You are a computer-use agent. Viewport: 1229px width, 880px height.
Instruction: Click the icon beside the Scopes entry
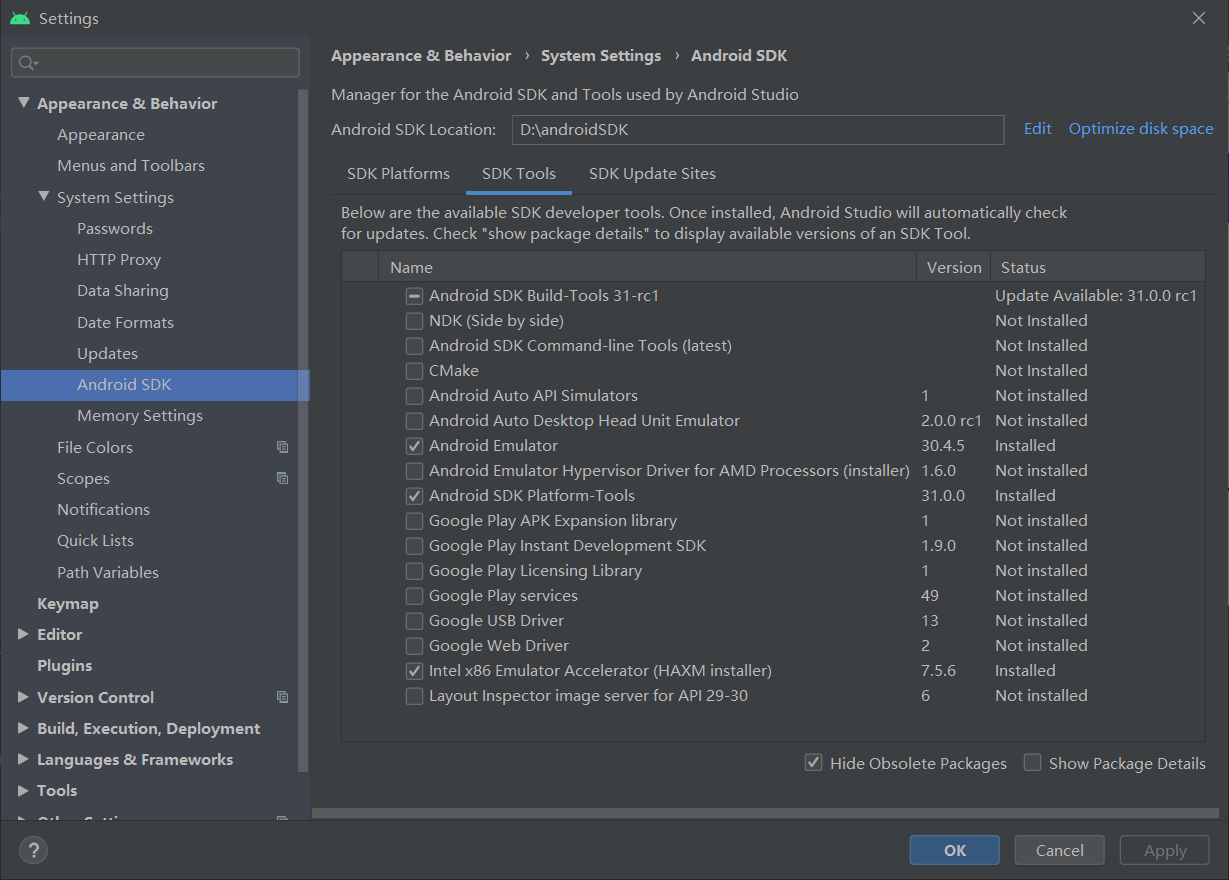(281, 478)
